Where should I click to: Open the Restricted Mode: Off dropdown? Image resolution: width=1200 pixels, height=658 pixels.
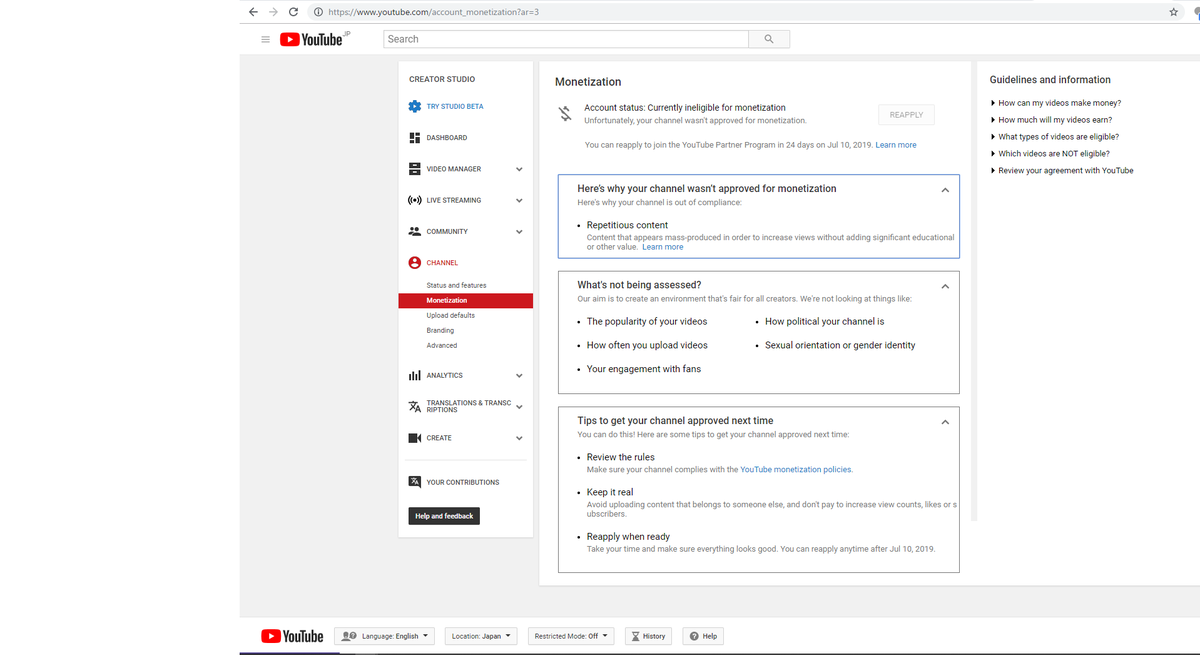(x=571, y=636)
